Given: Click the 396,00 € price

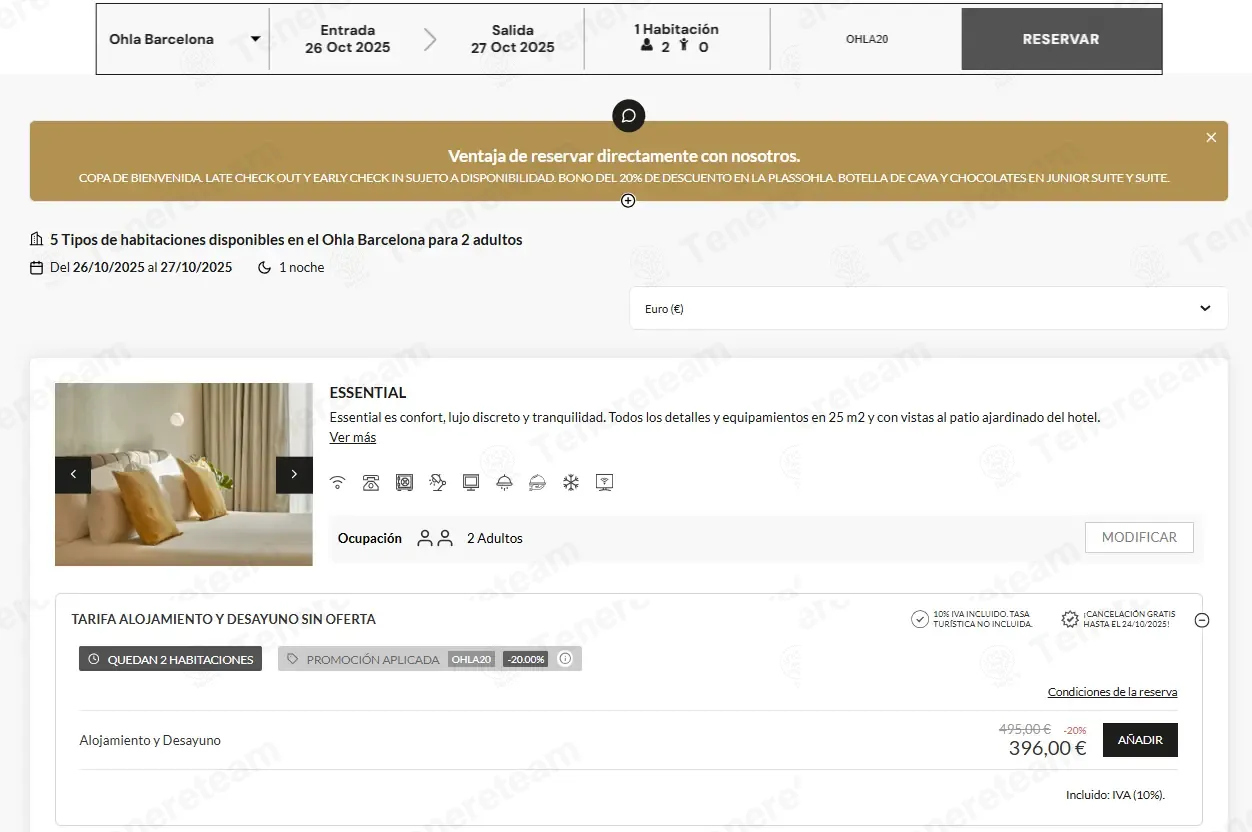Looking at the screenshot, I should [x=1047, y=748].
